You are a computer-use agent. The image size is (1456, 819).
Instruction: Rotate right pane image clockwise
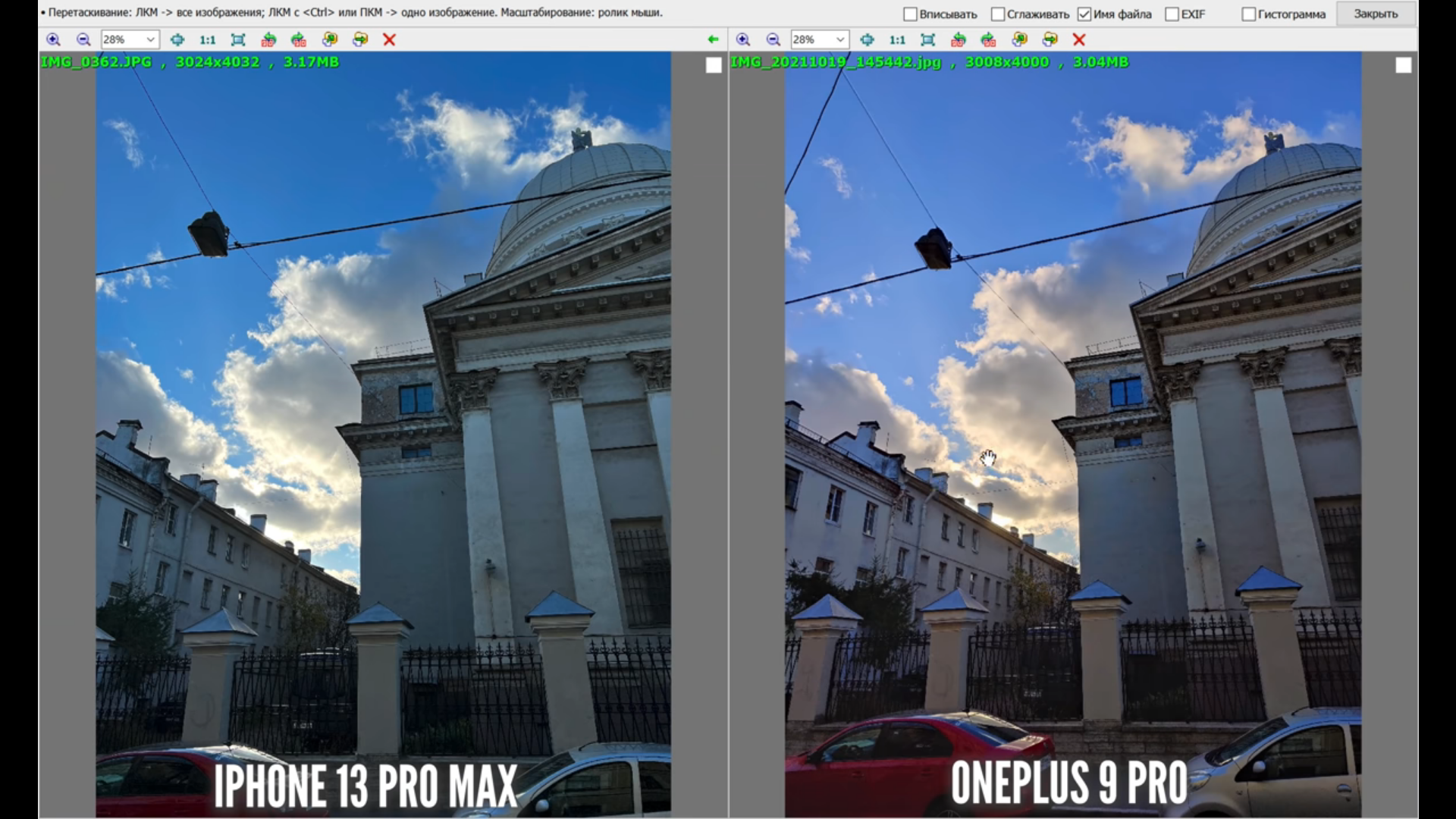tap(989, 39)
